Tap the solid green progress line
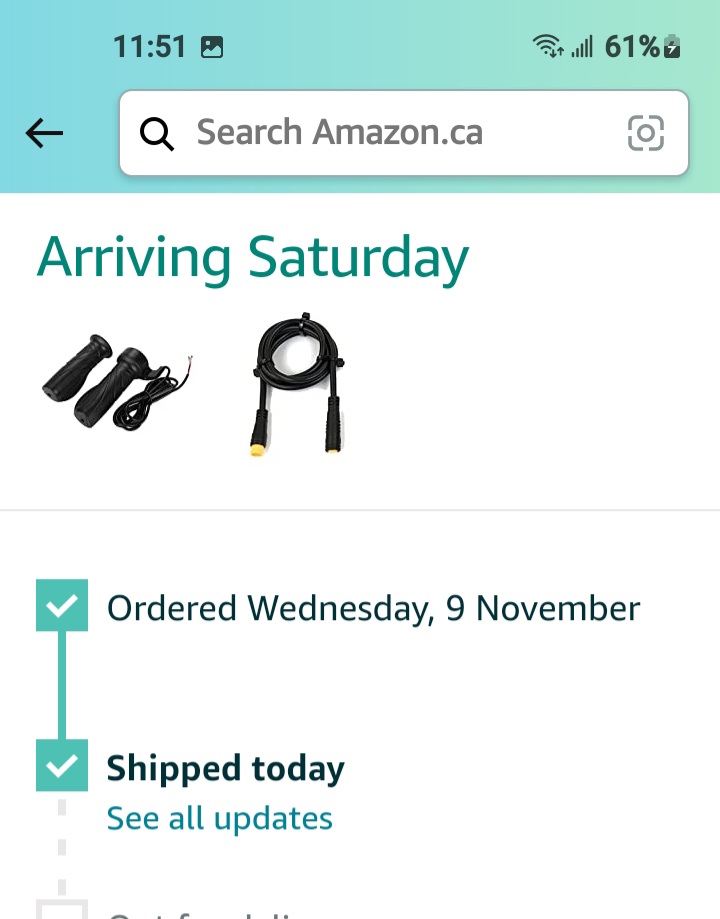Viewport: 720px width, 919px height. [x=62, y=685]
